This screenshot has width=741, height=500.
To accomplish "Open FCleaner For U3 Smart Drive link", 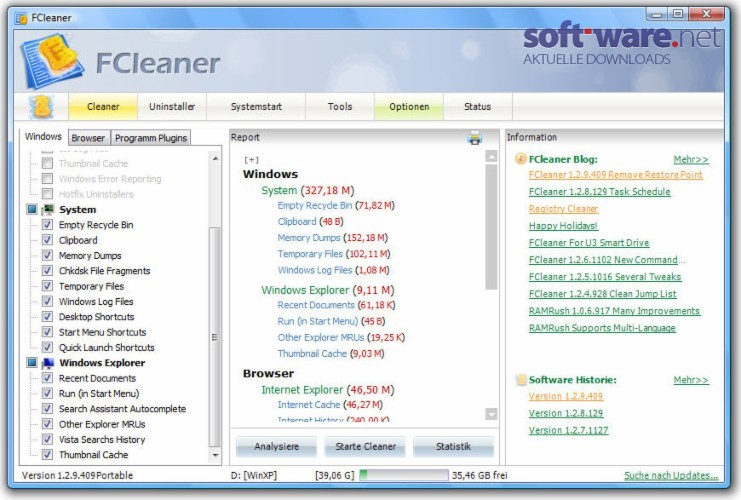I will click(589, 243).
